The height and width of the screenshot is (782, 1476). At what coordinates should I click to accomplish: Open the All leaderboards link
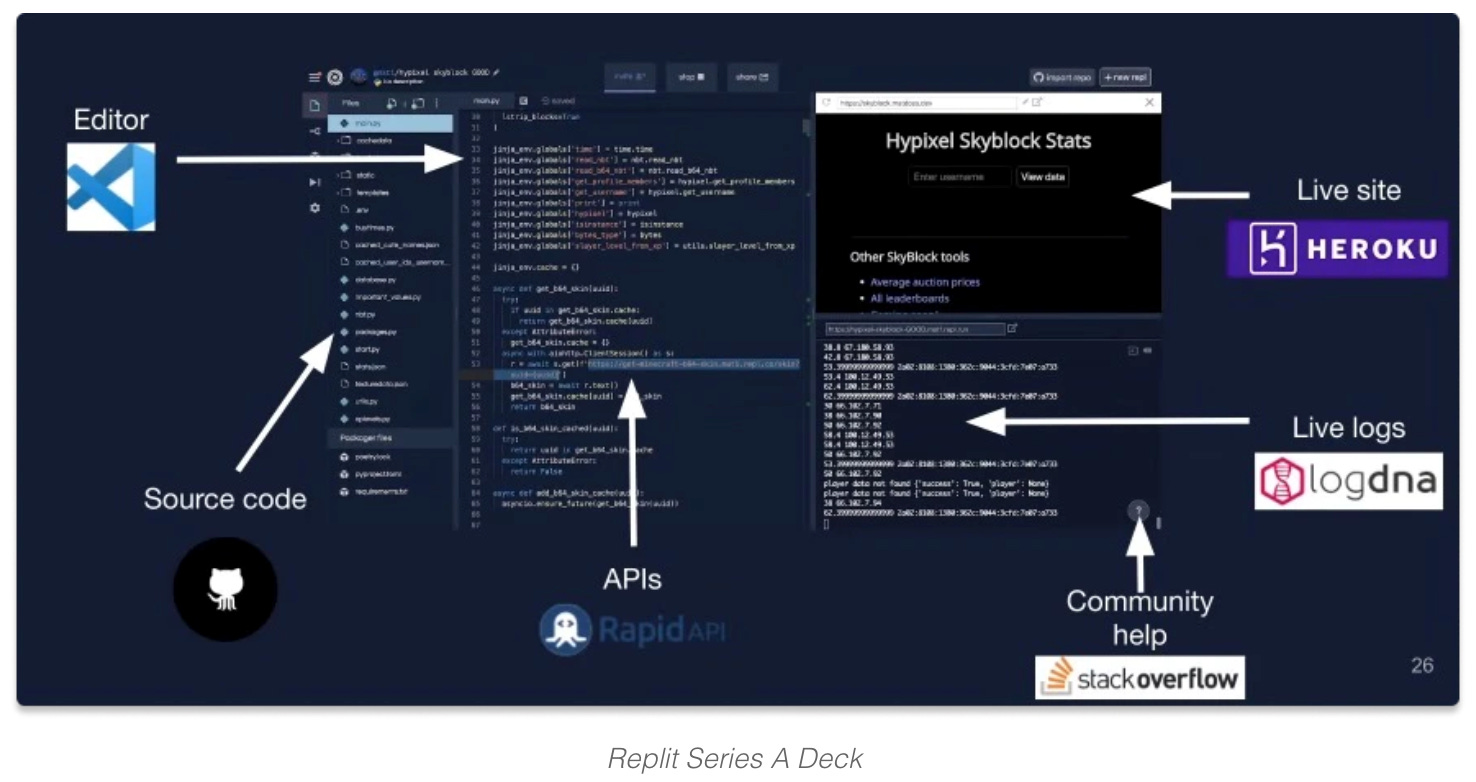click(910, 298)
